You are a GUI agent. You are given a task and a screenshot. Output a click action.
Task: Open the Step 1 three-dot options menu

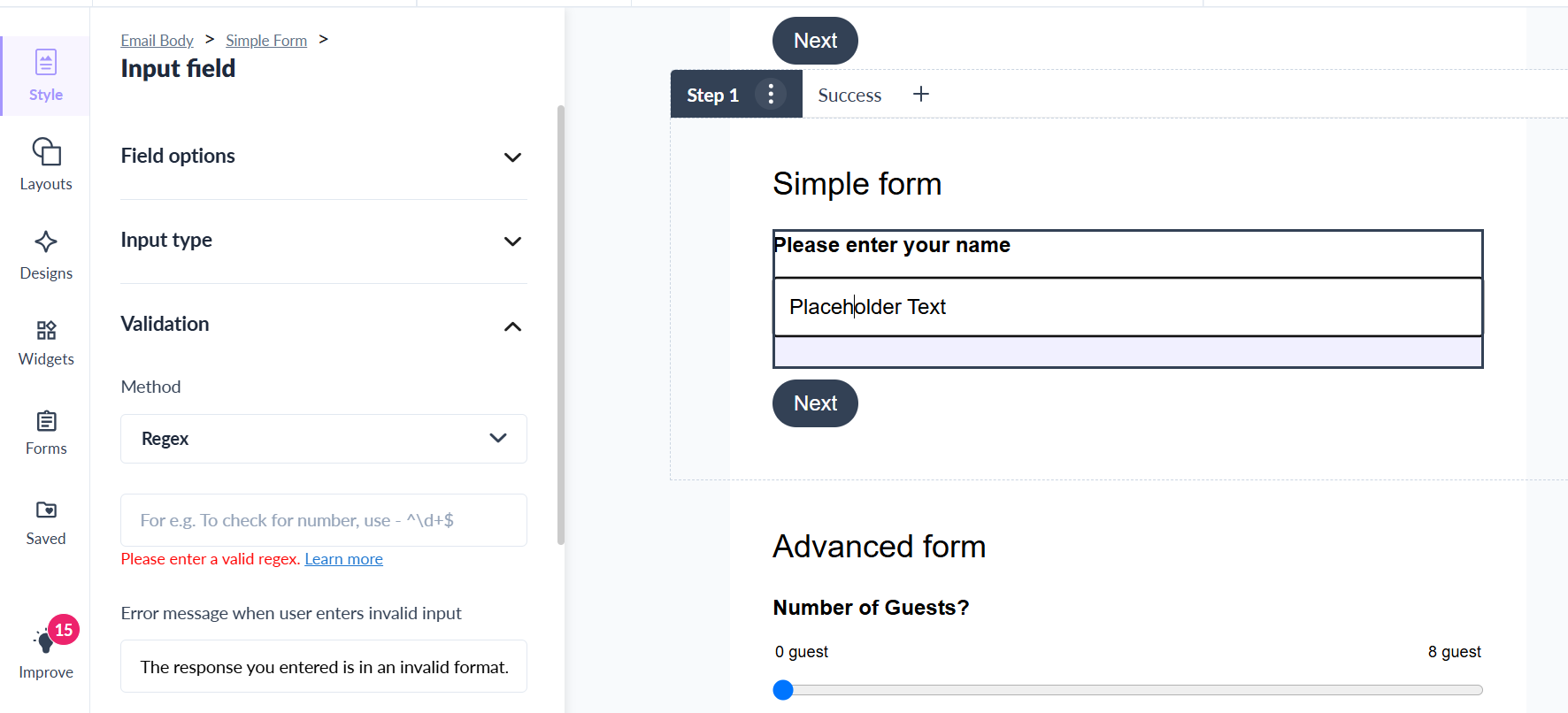[x=771, y=94]
